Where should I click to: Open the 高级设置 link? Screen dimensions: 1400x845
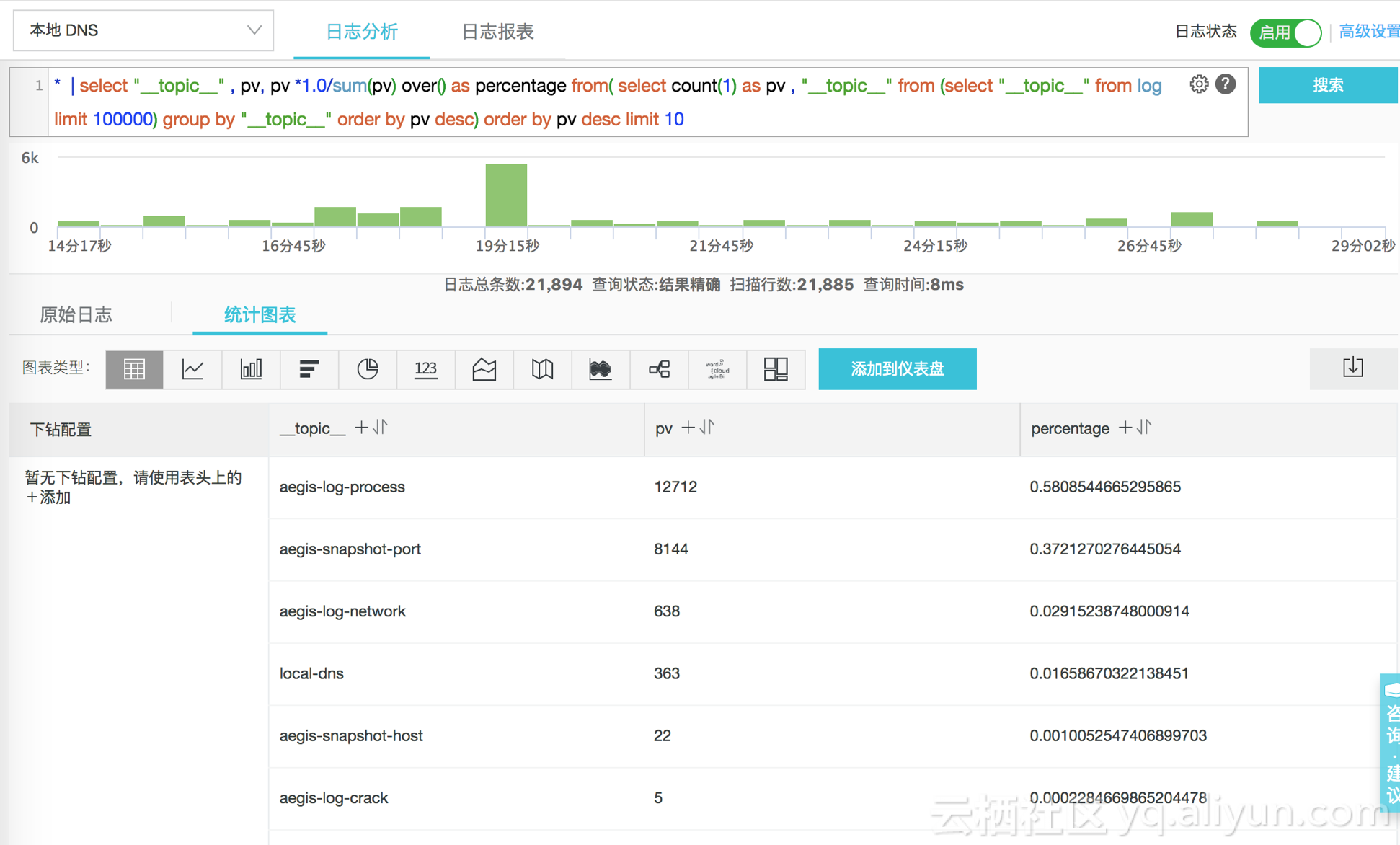1369,32
